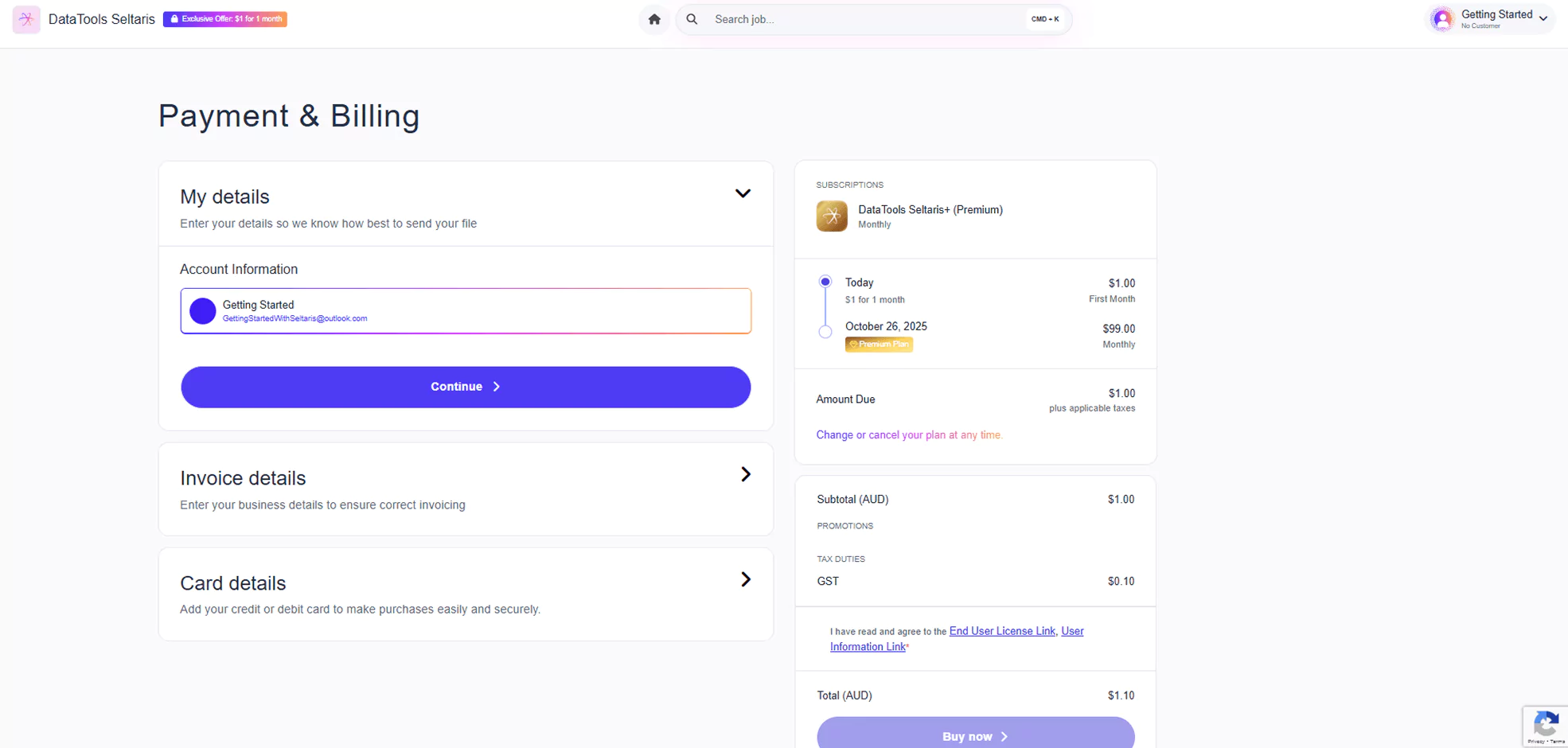Click the search magnifier icon
This screenshot has height=748, width=1568.
click(x=692, y=19)
